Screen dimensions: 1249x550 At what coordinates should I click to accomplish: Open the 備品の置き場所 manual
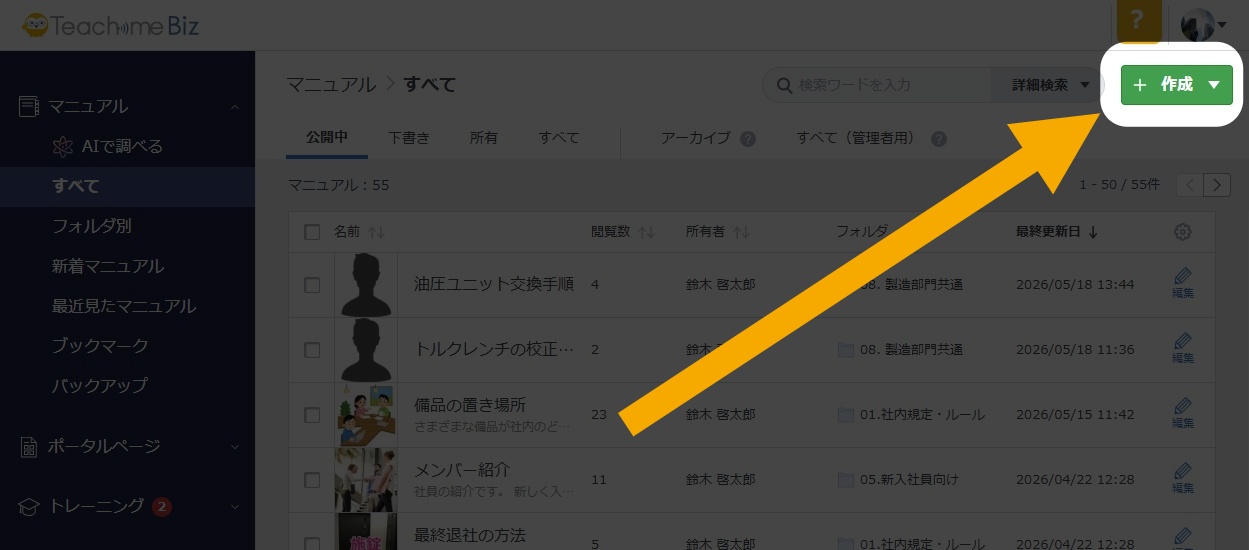[470, 405]
